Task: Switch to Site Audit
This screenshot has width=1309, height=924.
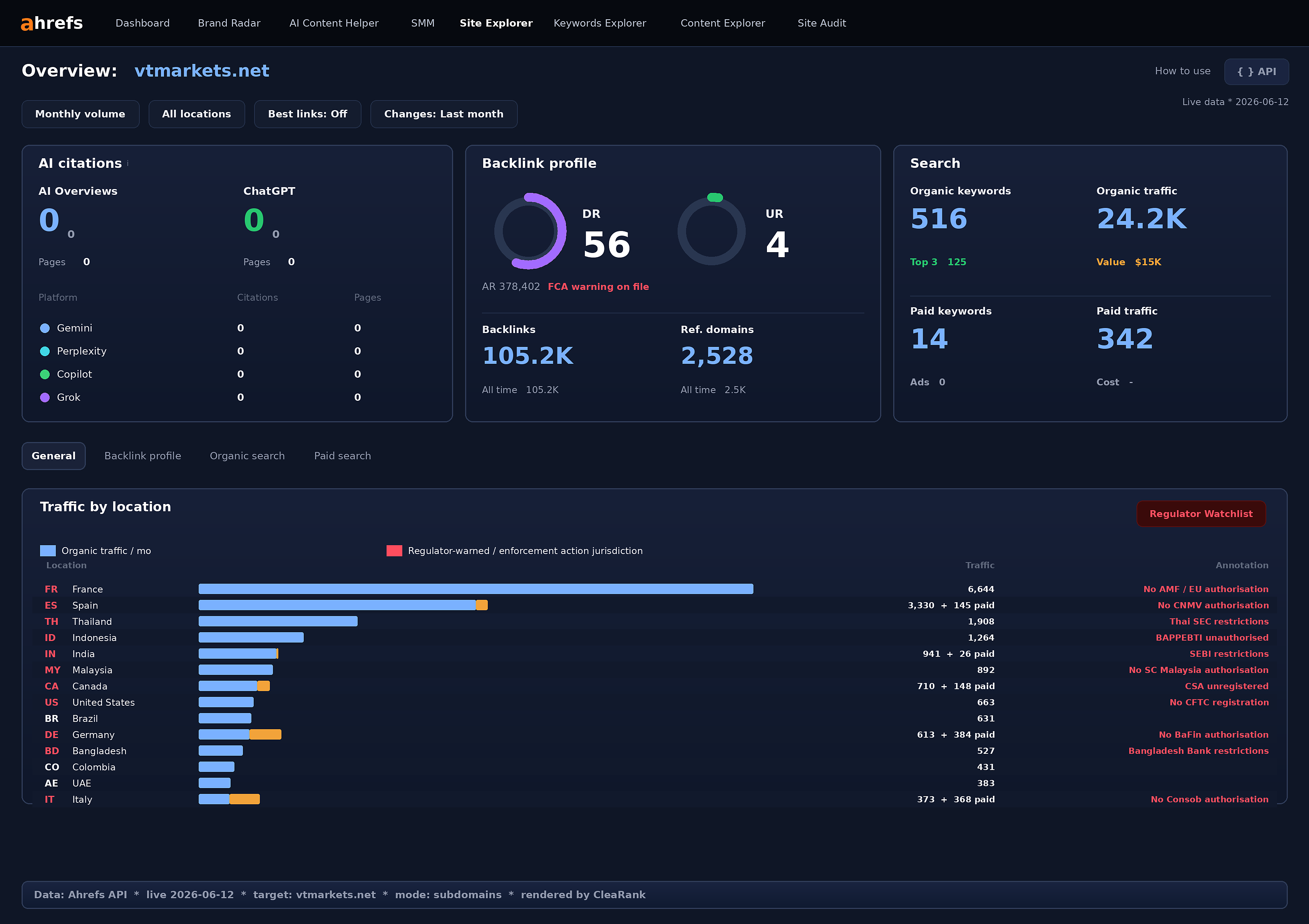Action: 822,23
